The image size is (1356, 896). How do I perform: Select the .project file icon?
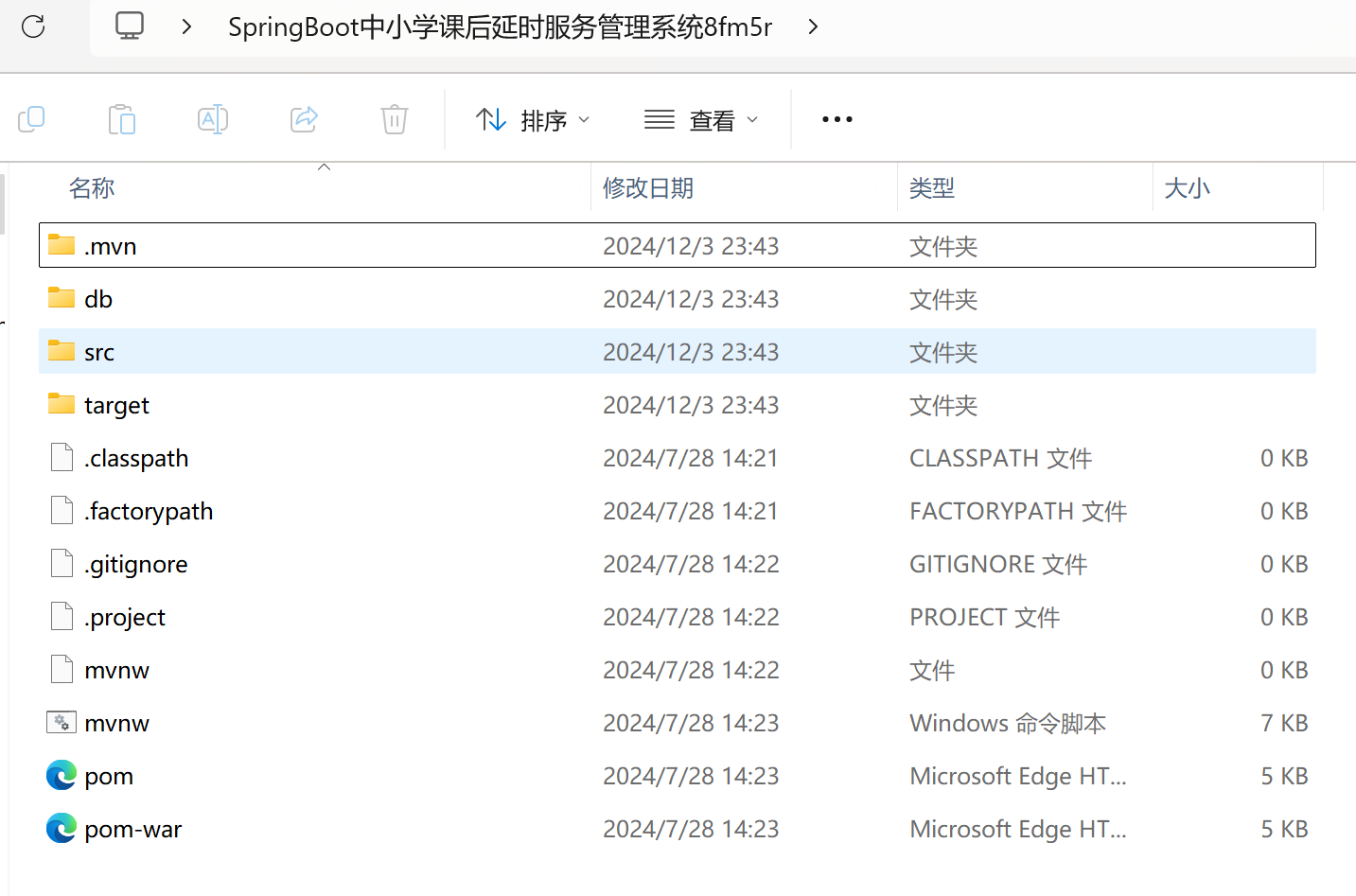[x=62, y=616]
